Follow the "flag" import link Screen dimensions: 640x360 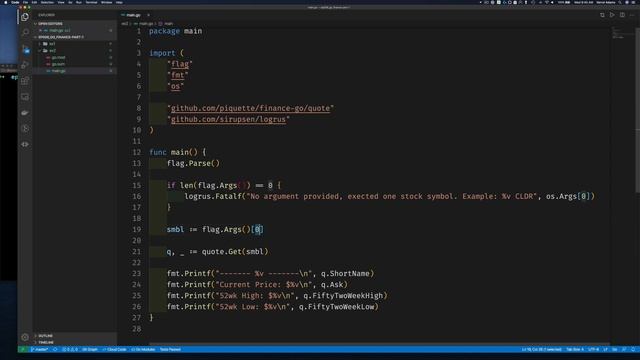pyautogui.click(x=180, y=64)
